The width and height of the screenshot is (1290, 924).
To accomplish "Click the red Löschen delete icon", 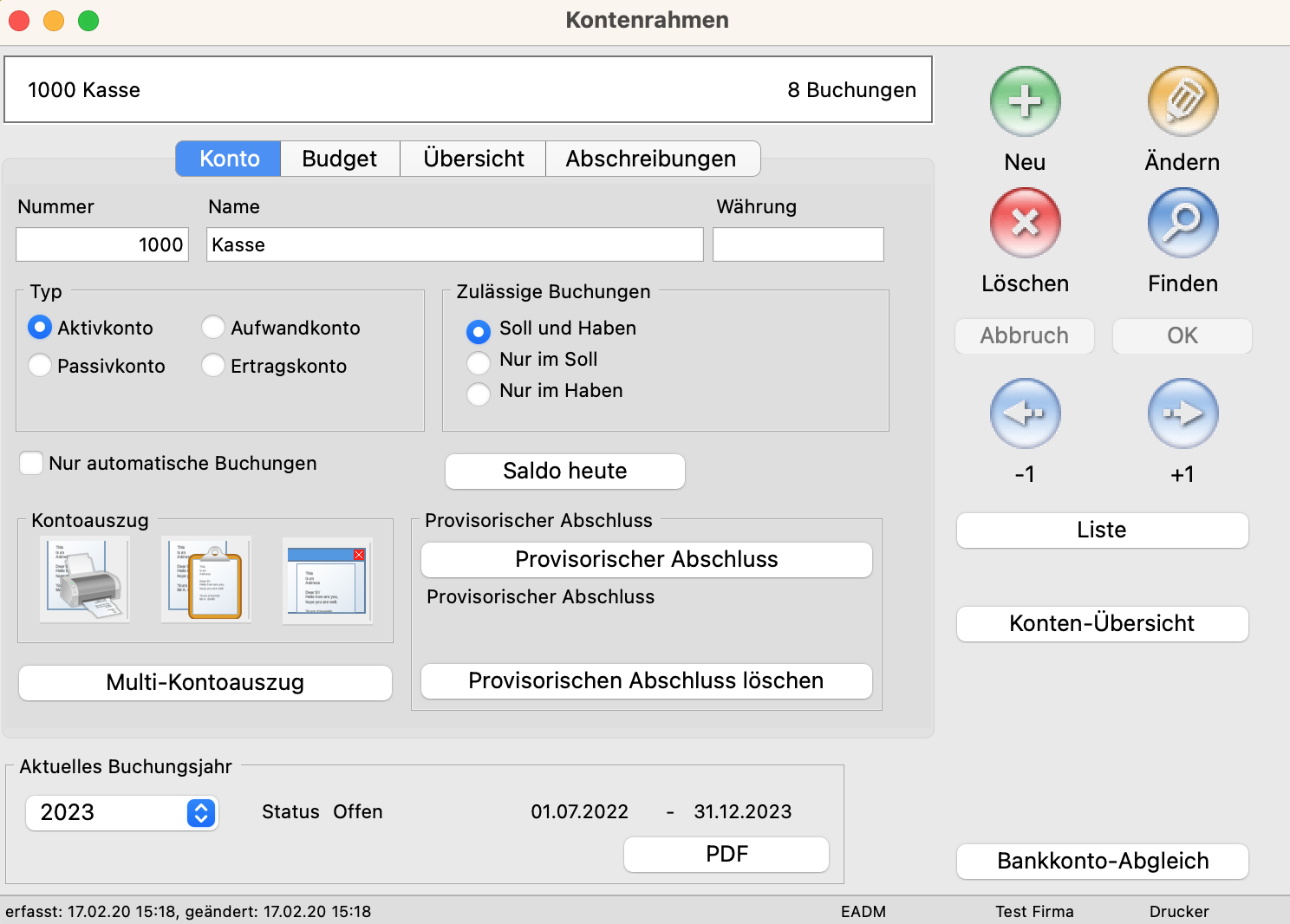I will click(x=1025, y=223).
